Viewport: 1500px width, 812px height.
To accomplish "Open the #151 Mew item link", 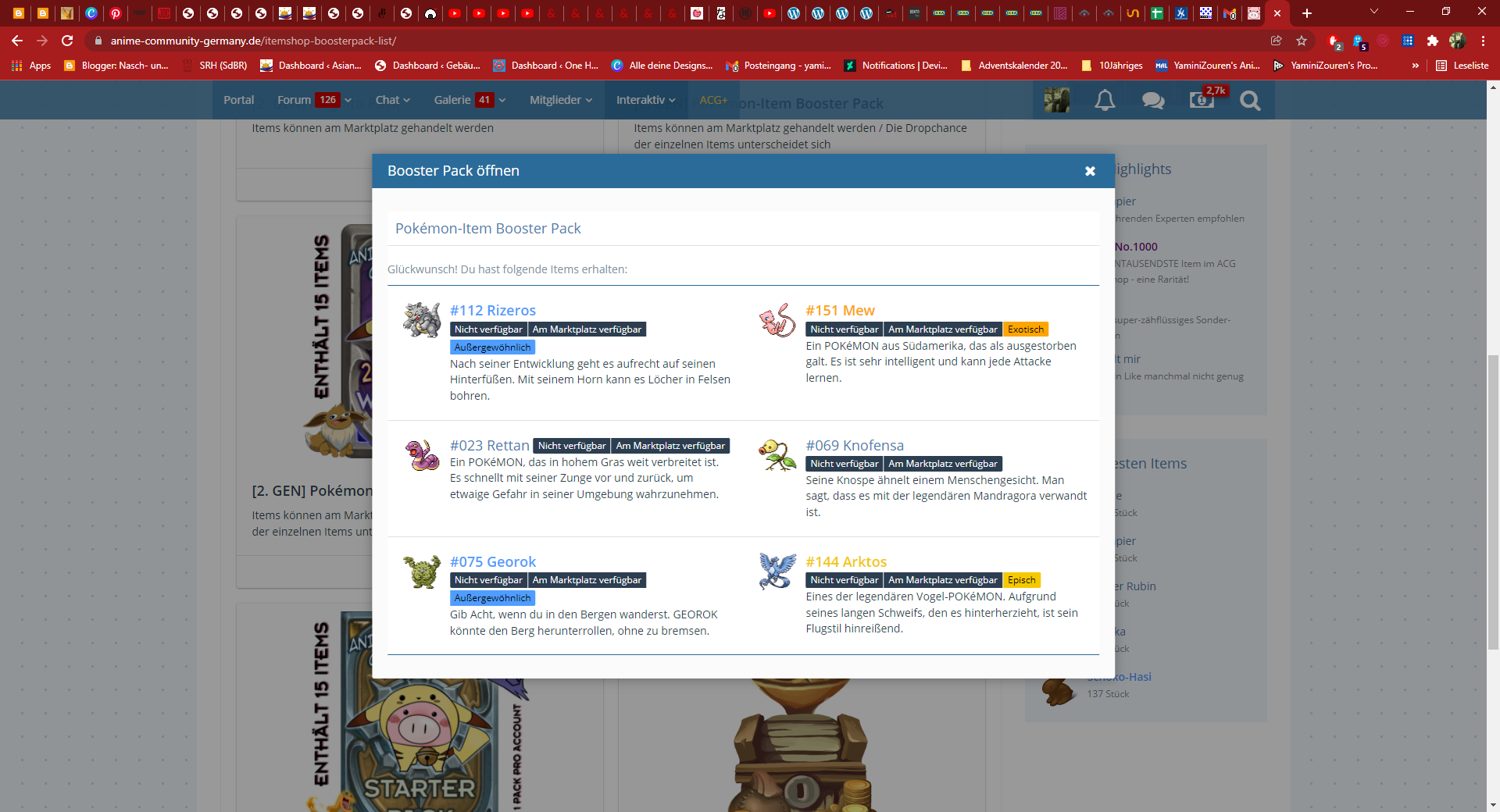I will (x=840, y=311).
